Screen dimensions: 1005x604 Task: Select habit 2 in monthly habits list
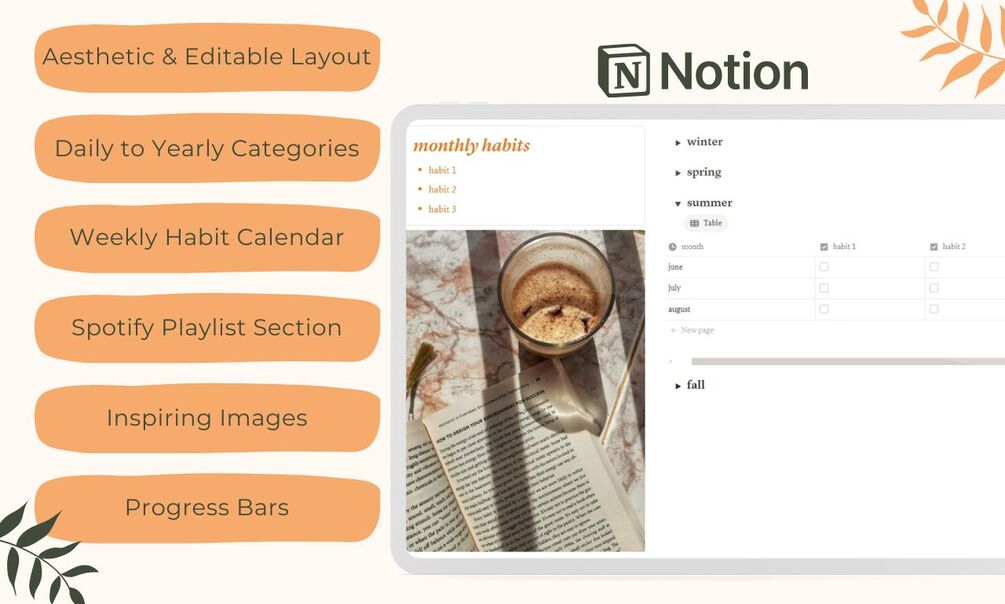point(442,189)
